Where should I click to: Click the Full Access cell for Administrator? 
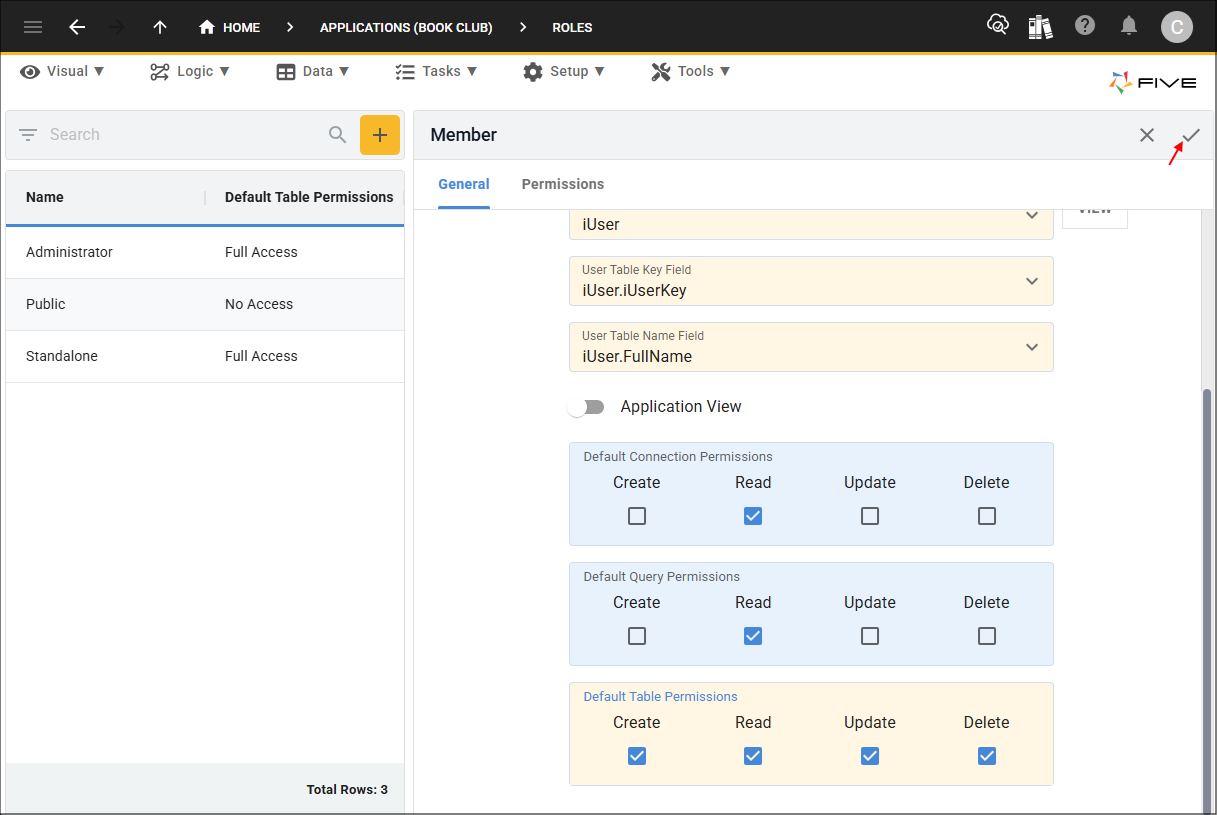pos(261,252)
